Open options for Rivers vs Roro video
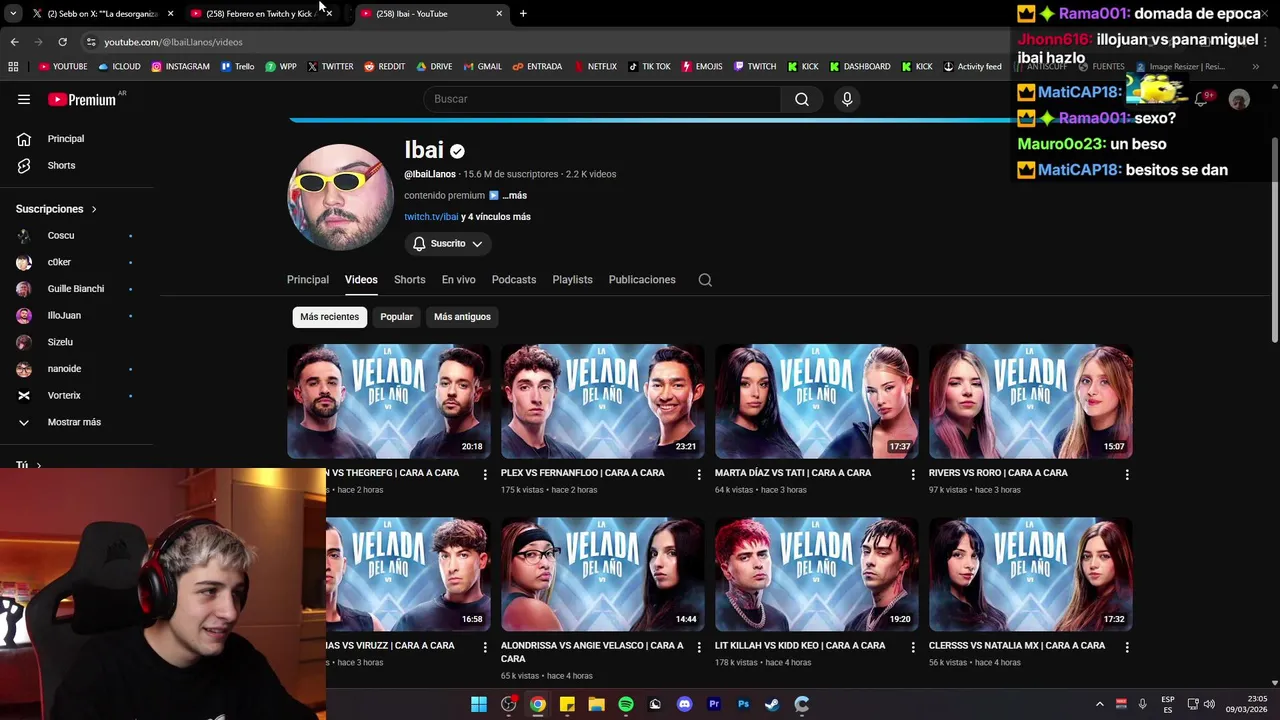This screenshot has width=1280, height=720. click(x=1127, y=474)
